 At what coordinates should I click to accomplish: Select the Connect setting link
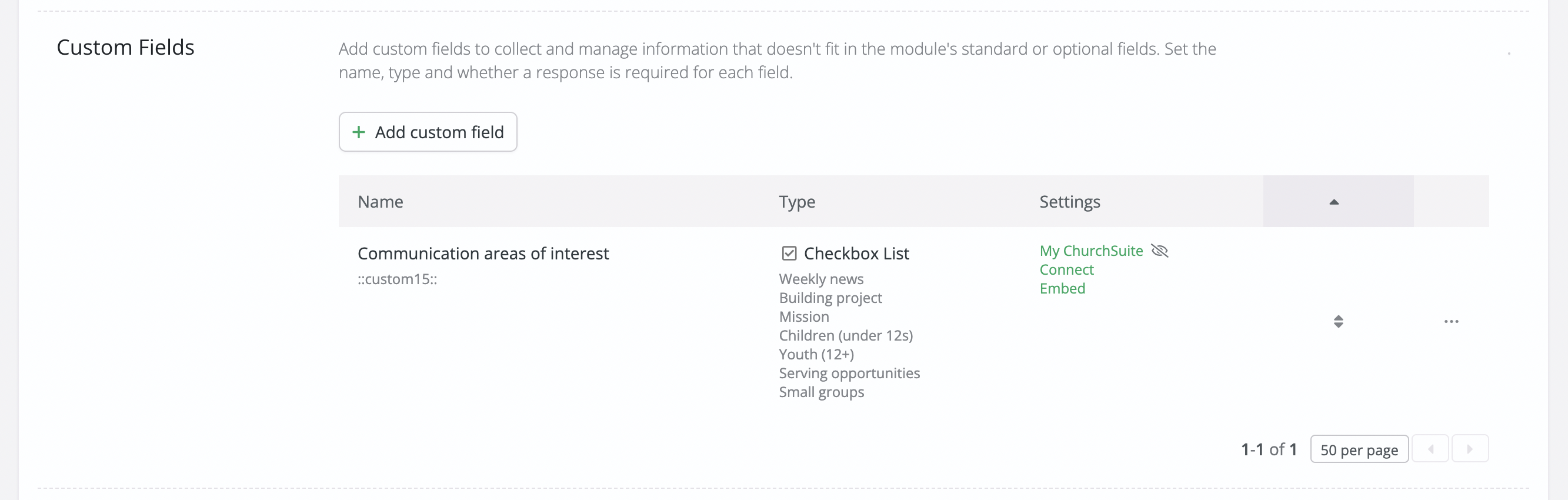tap(1066, 270)
